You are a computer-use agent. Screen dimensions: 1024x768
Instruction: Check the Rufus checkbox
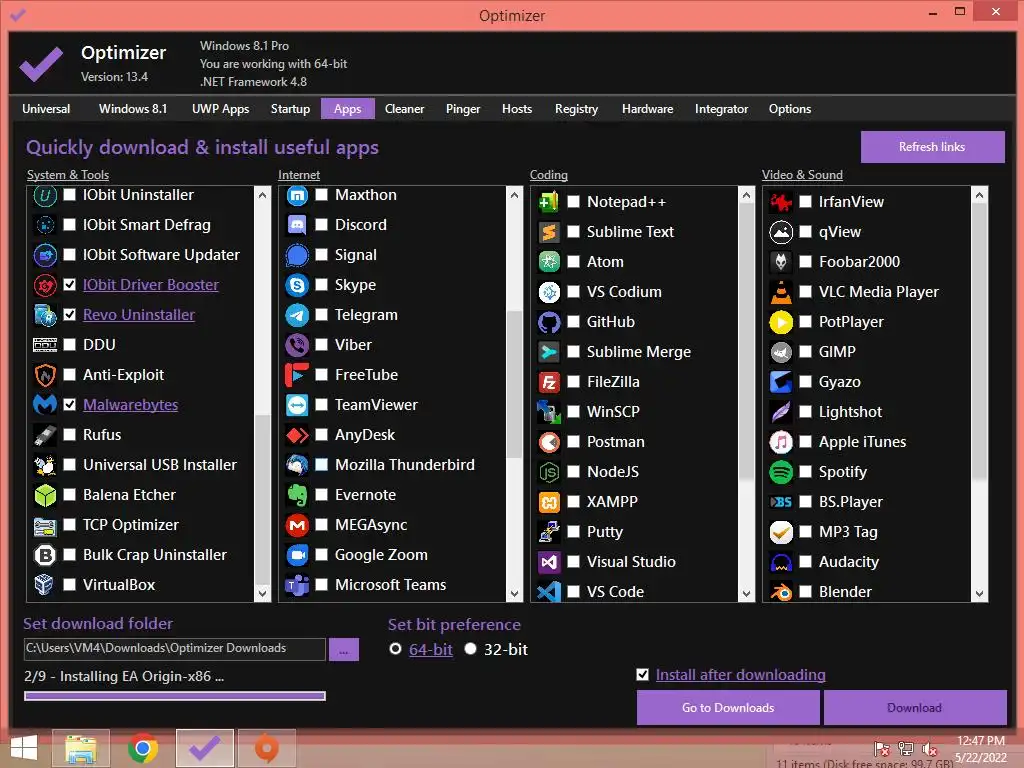[x=69, y=435]
